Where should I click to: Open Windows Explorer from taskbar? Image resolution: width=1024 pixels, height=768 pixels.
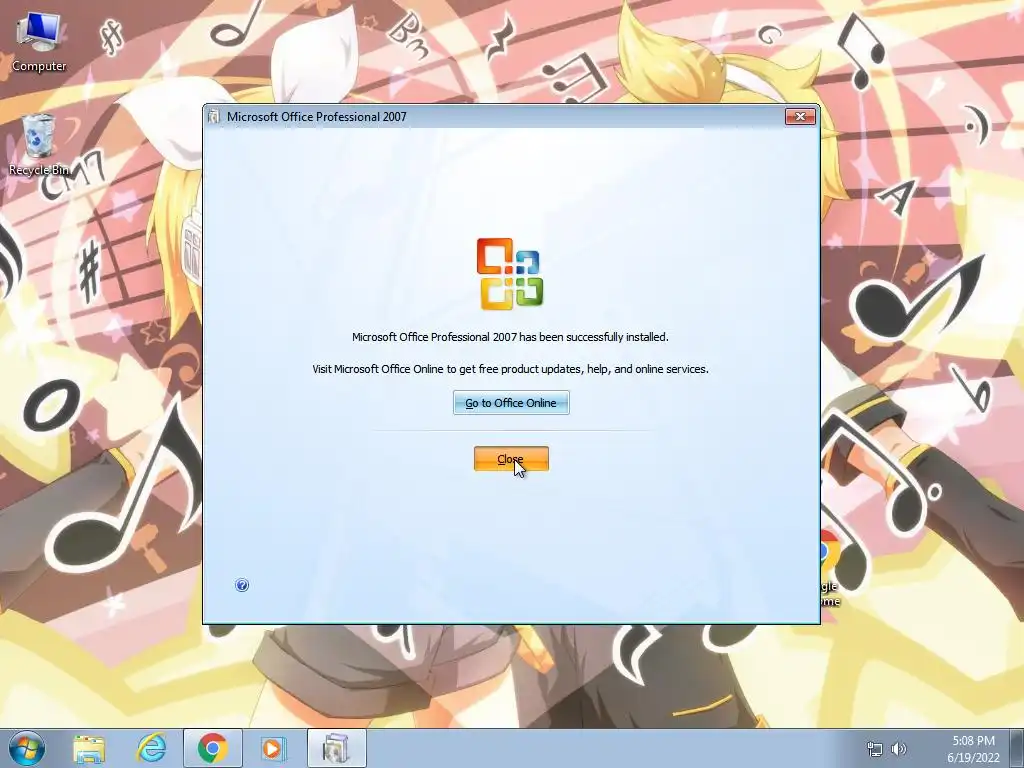coord(89,748)
